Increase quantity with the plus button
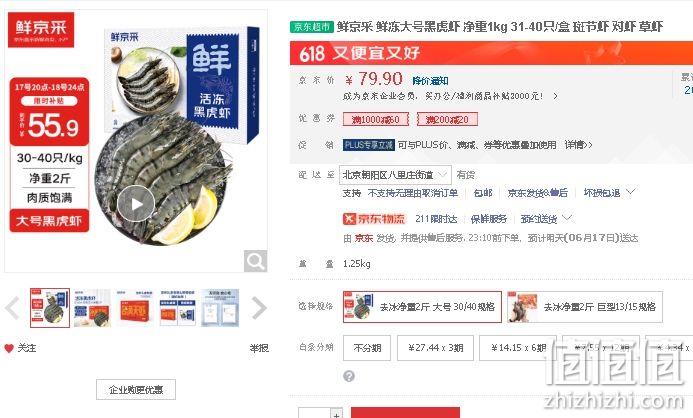 (336, 414)
